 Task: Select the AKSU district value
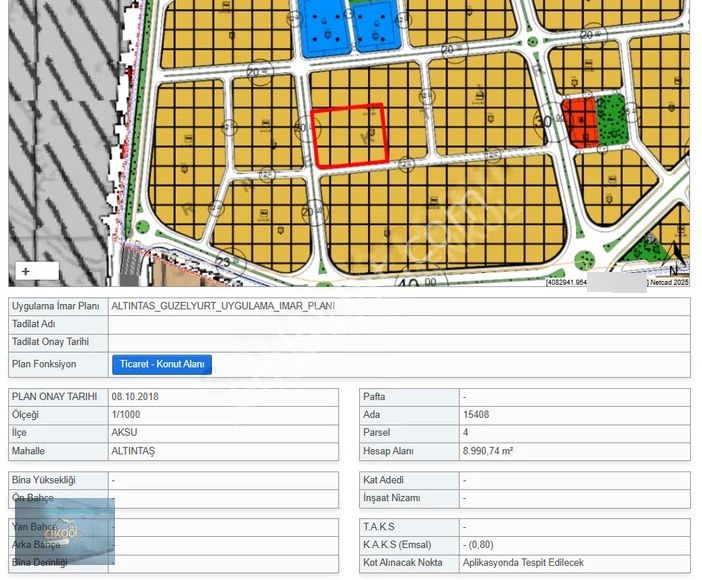tap(124, 433)
